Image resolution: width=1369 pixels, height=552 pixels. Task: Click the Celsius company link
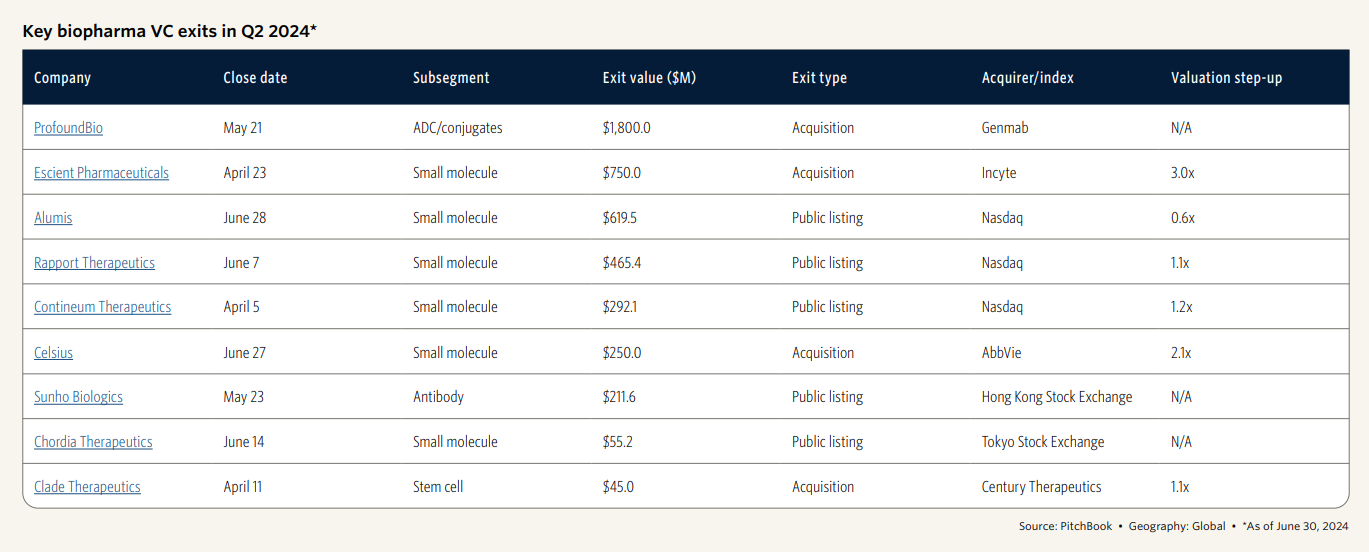pos(53,353)
